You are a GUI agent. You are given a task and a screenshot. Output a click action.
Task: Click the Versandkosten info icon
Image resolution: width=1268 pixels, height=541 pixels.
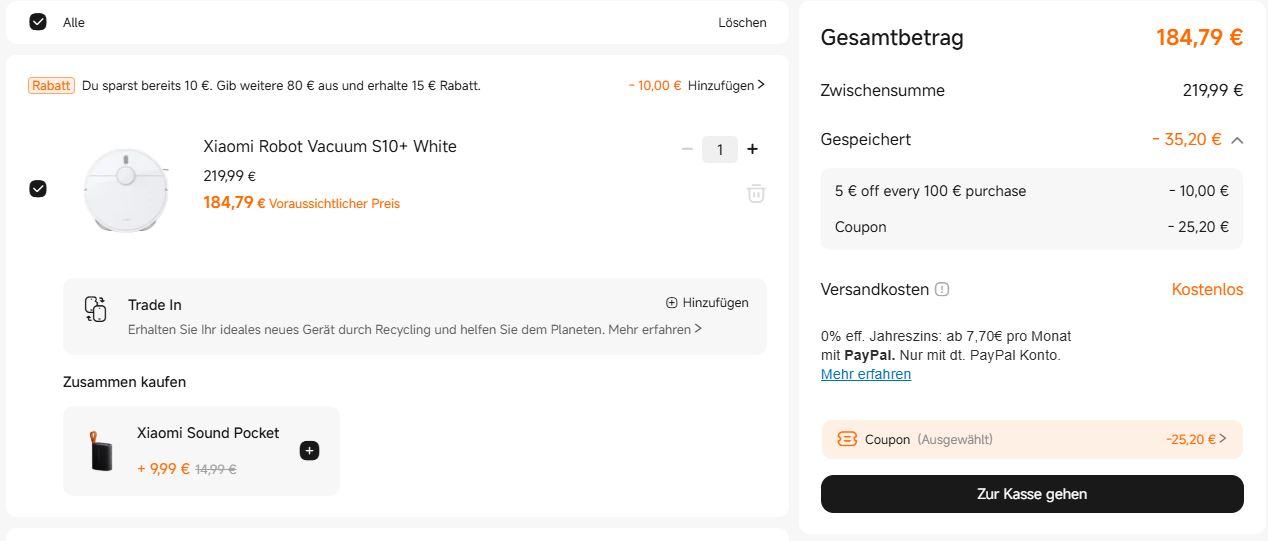[x=942, y=289]
